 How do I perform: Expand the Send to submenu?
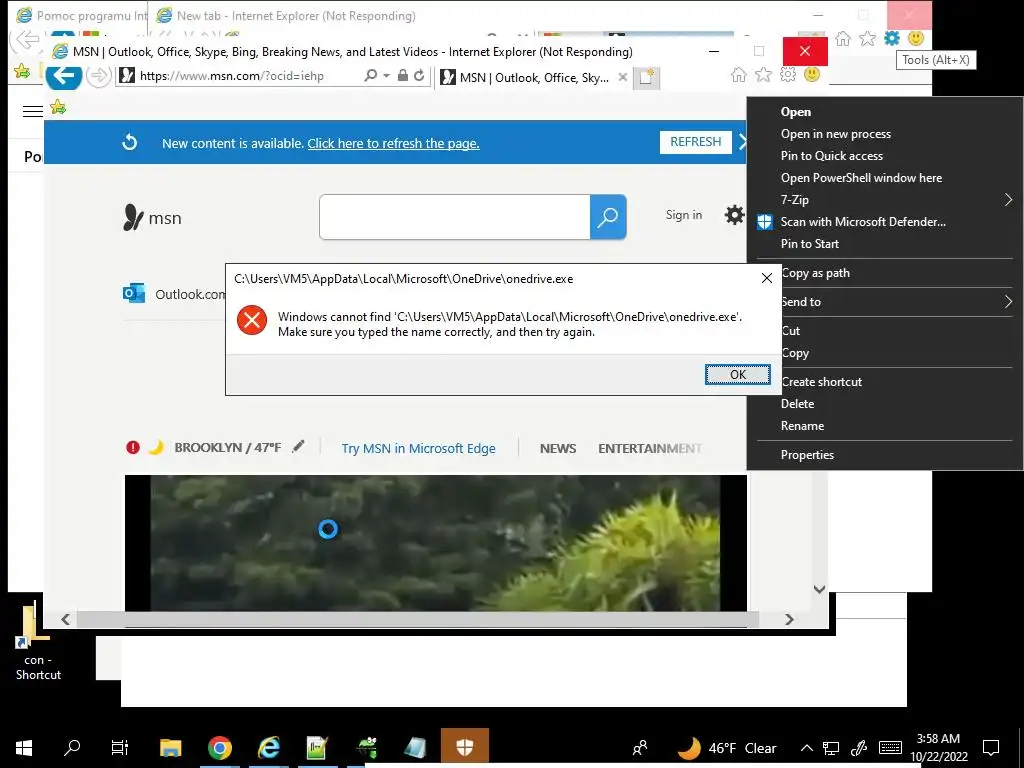pos(1008,302)
